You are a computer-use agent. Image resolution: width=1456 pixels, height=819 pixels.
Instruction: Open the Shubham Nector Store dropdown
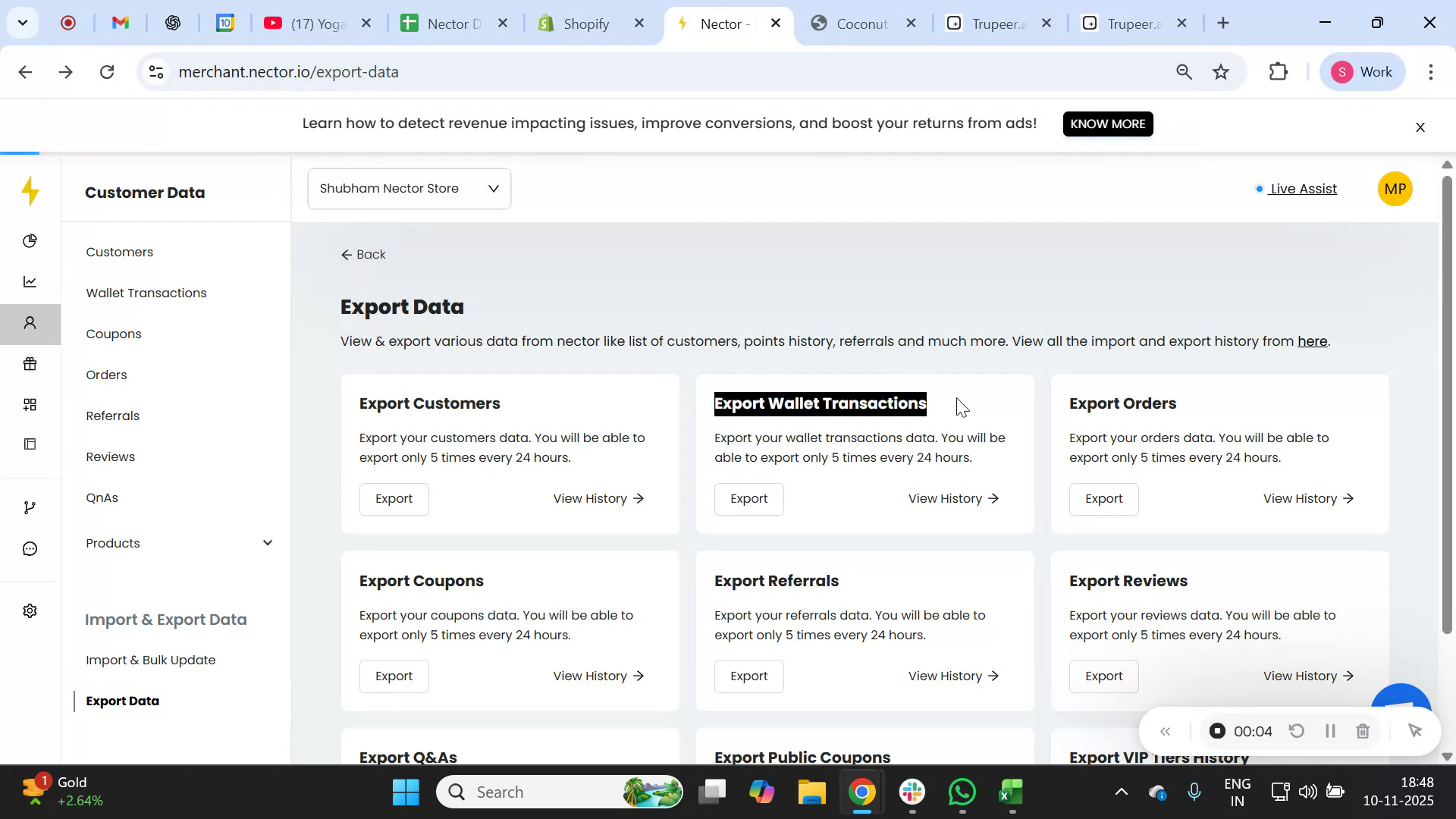point(409,188)
